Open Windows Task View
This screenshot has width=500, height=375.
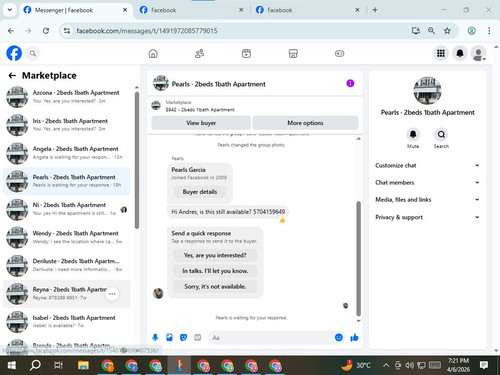[x=59, y=365]
